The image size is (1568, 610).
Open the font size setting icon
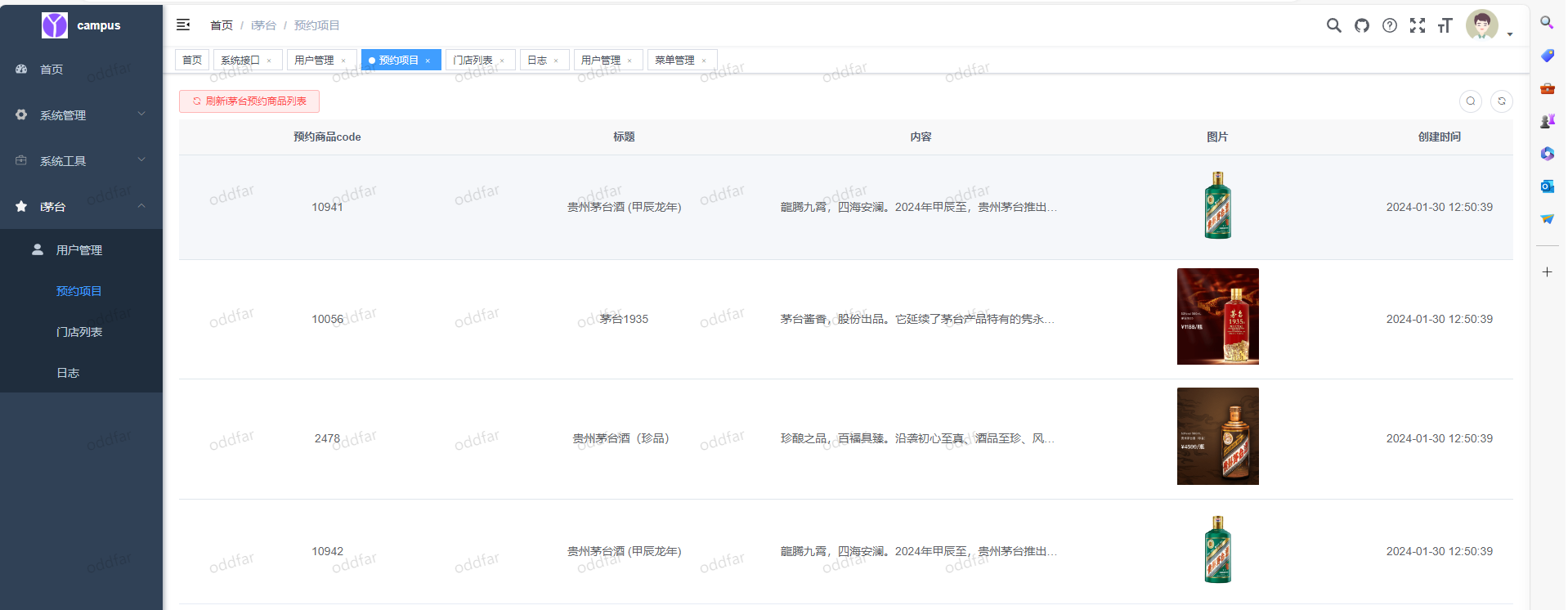[1445, 25]
